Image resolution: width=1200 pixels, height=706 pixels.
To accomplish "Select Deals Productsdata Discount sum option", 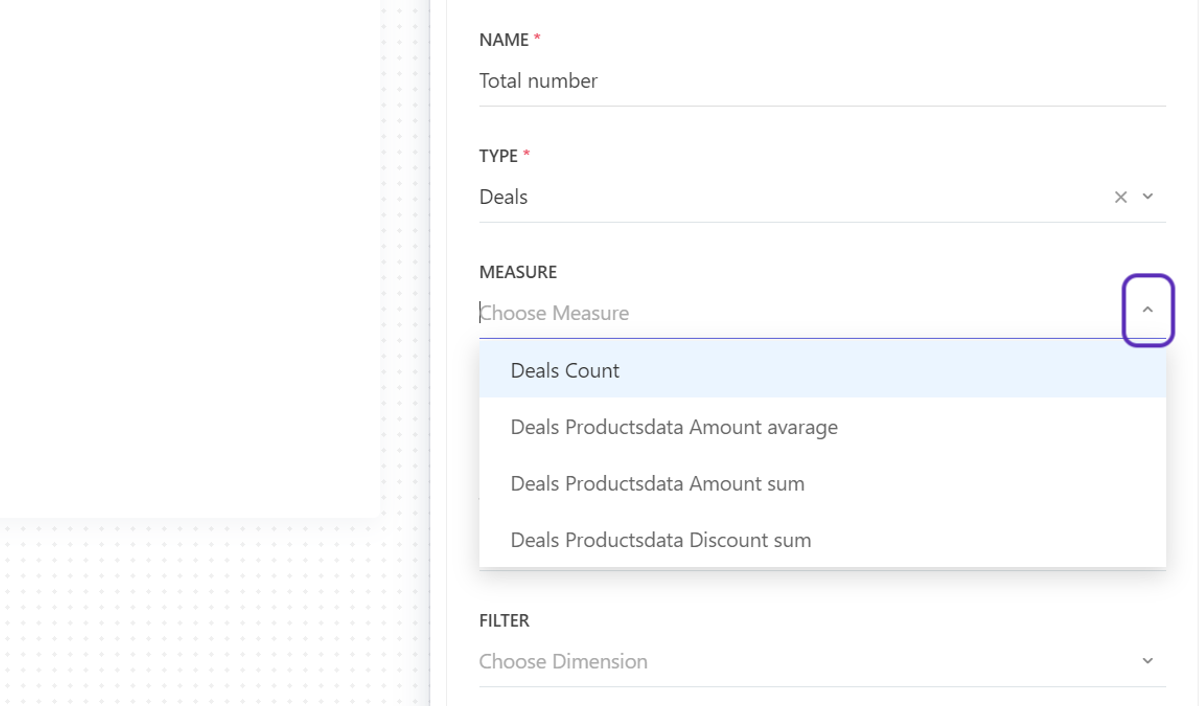I will click(822, 540).
